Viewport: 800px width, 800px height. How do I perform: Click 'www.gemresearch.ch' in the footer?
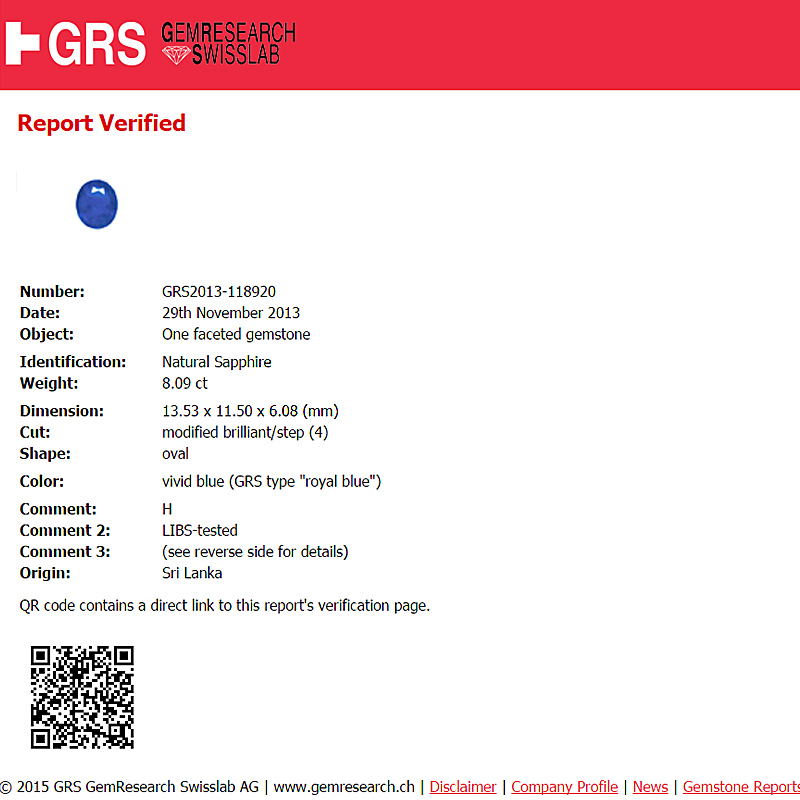(344, 787)
